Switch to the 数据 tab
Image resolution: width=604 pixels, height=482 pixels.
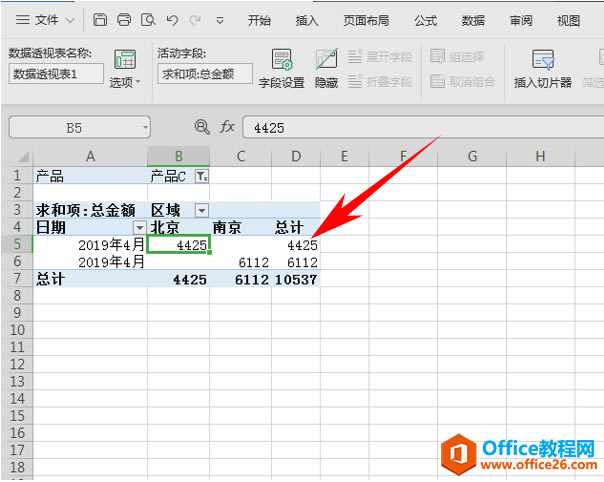[473, 20]
